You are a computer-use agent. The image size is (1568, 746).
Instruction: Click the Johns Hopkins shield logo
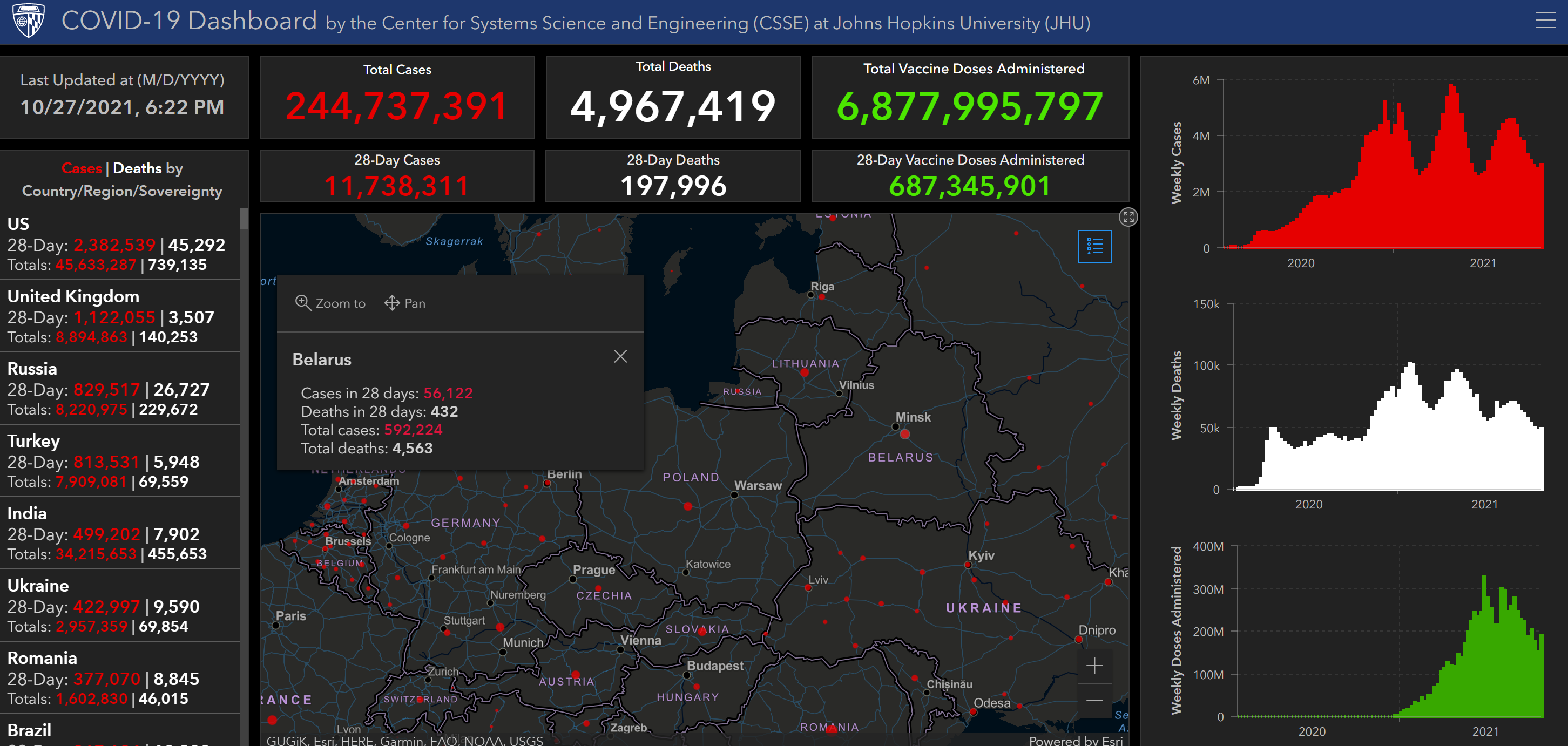29,21
